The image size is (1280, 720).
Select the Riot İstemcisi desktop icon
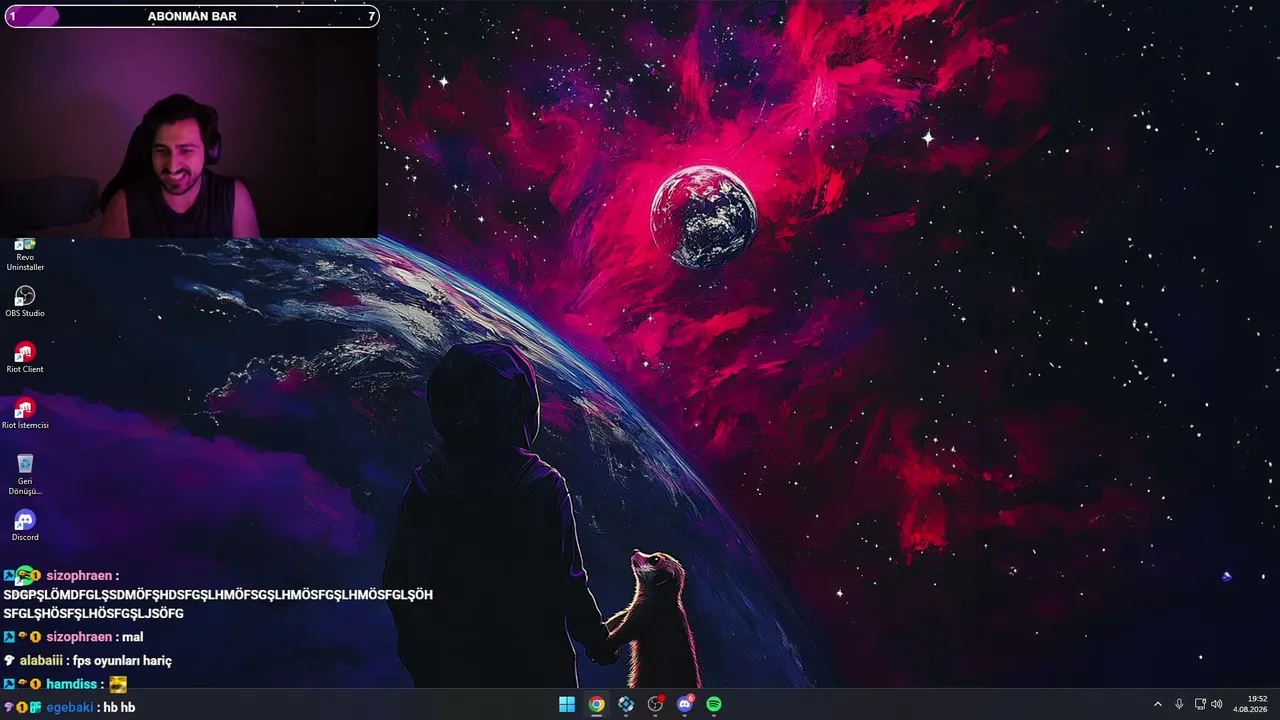pyautogui.click(x=25, y=414)
